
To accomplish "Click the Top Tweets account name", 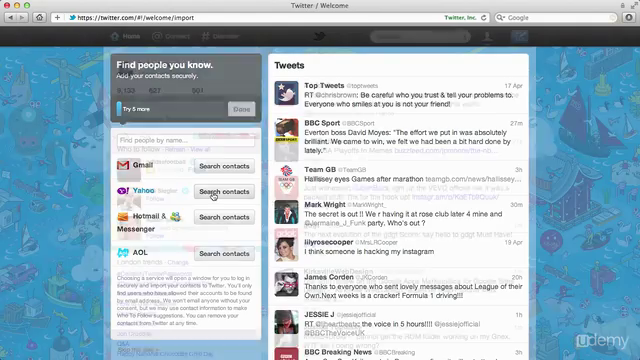I will 324,85.
